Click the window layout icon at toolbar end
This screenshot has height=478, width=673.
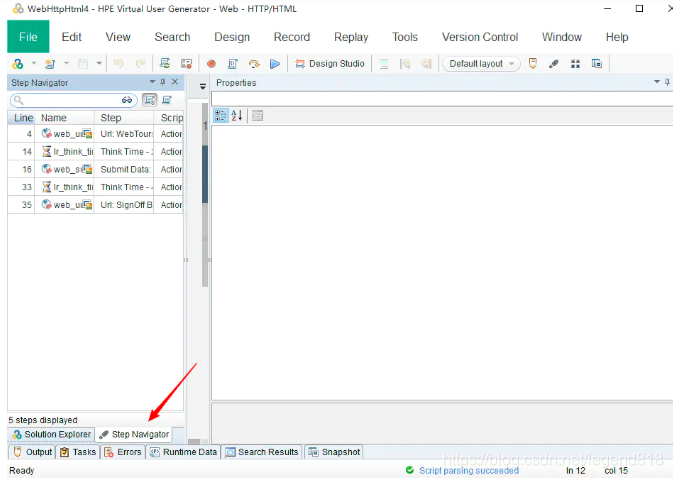(x=597, y=64)
